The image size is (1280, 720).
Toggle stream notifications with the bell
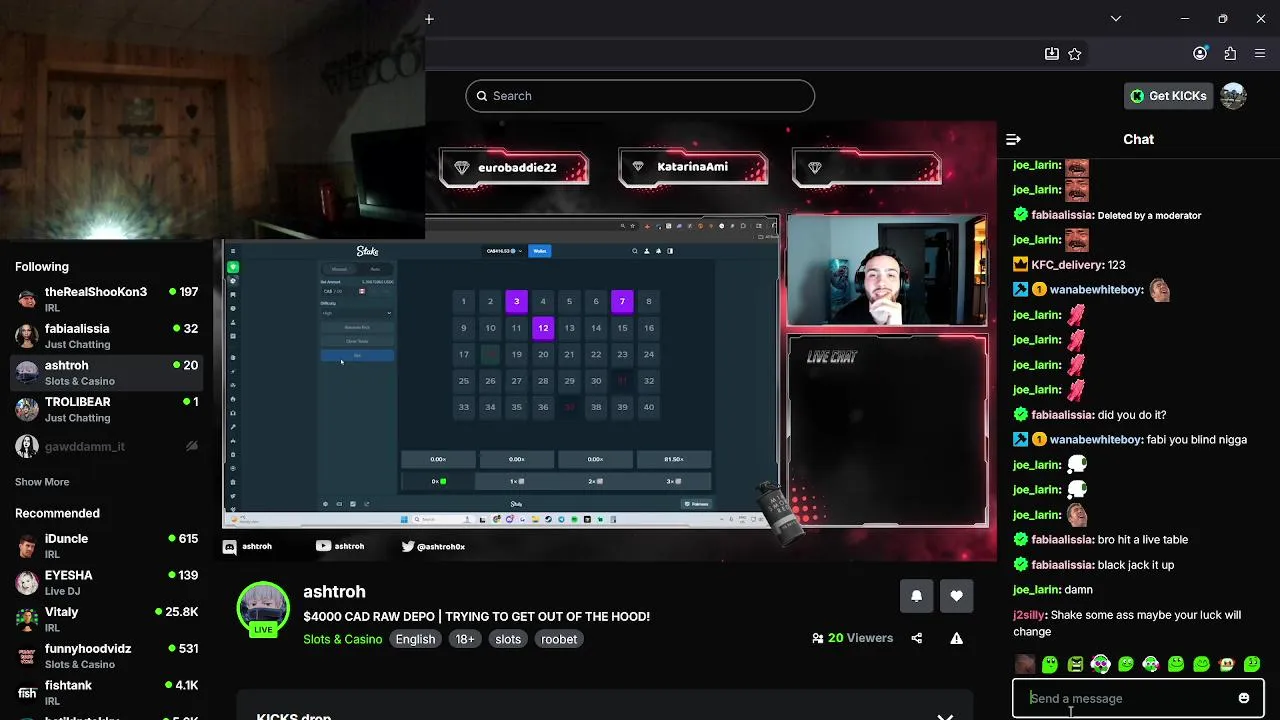[x=916, y=596]
